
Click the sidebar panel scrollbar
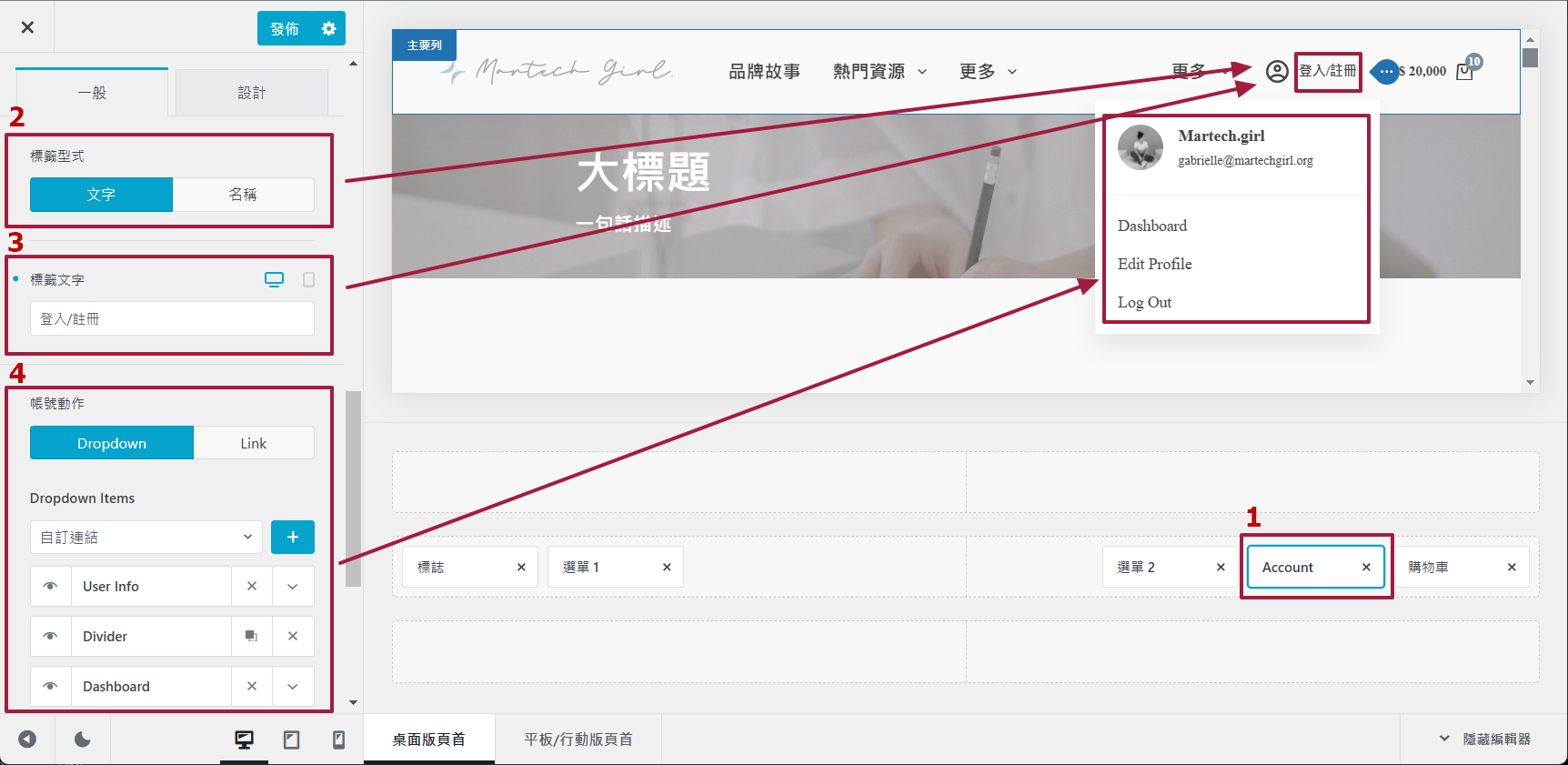[x=353, y=488]
